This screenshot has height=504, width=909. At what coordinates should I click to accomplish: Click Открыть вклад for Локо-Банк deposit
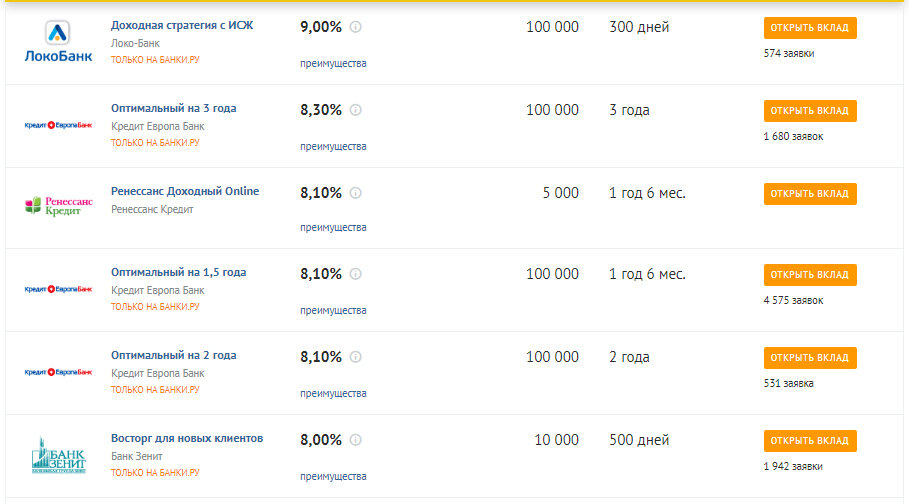[x=810, y=28]
